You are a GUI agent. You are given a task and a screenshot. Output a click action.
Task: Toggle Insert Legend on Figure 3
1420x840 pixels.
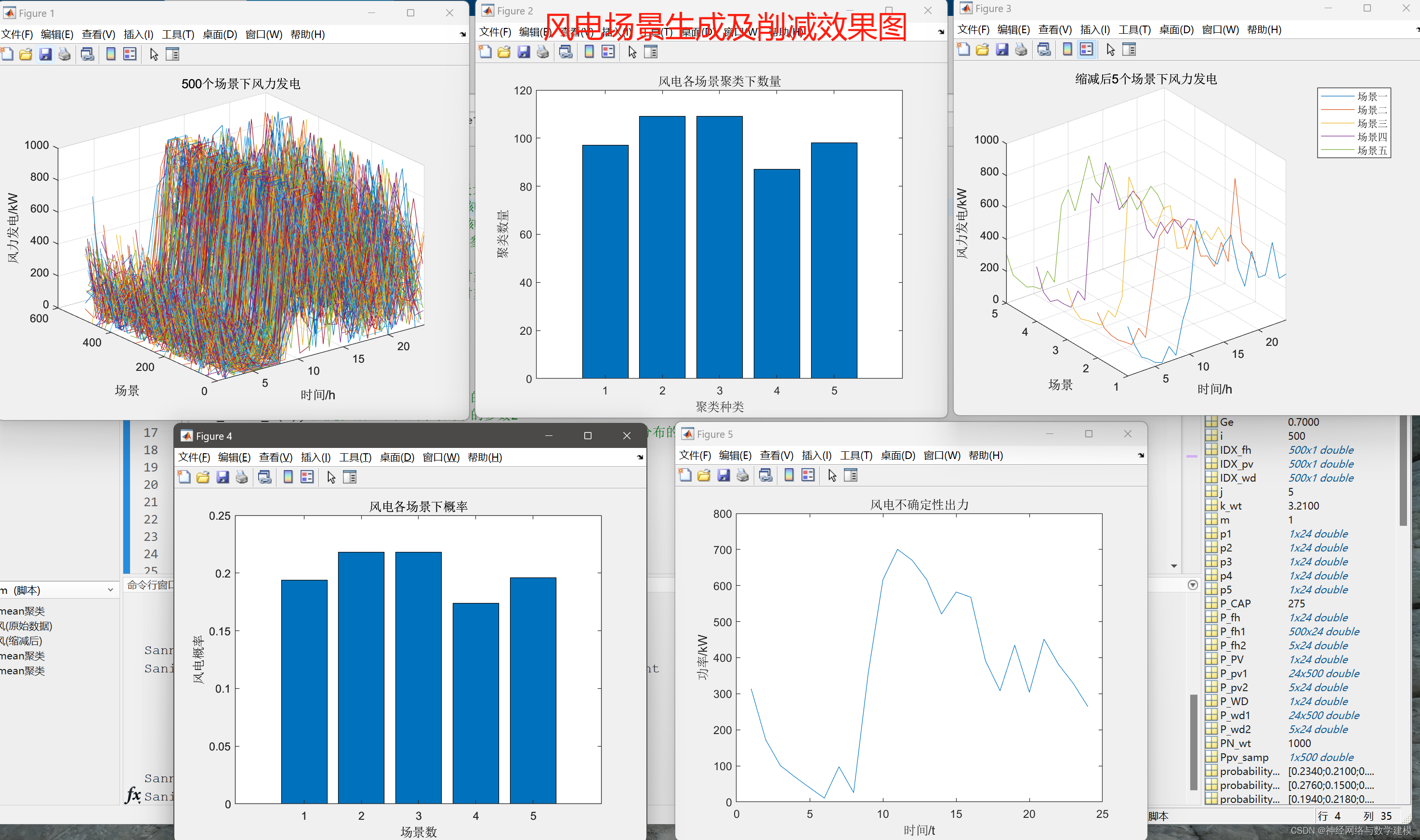(1087, 49)
